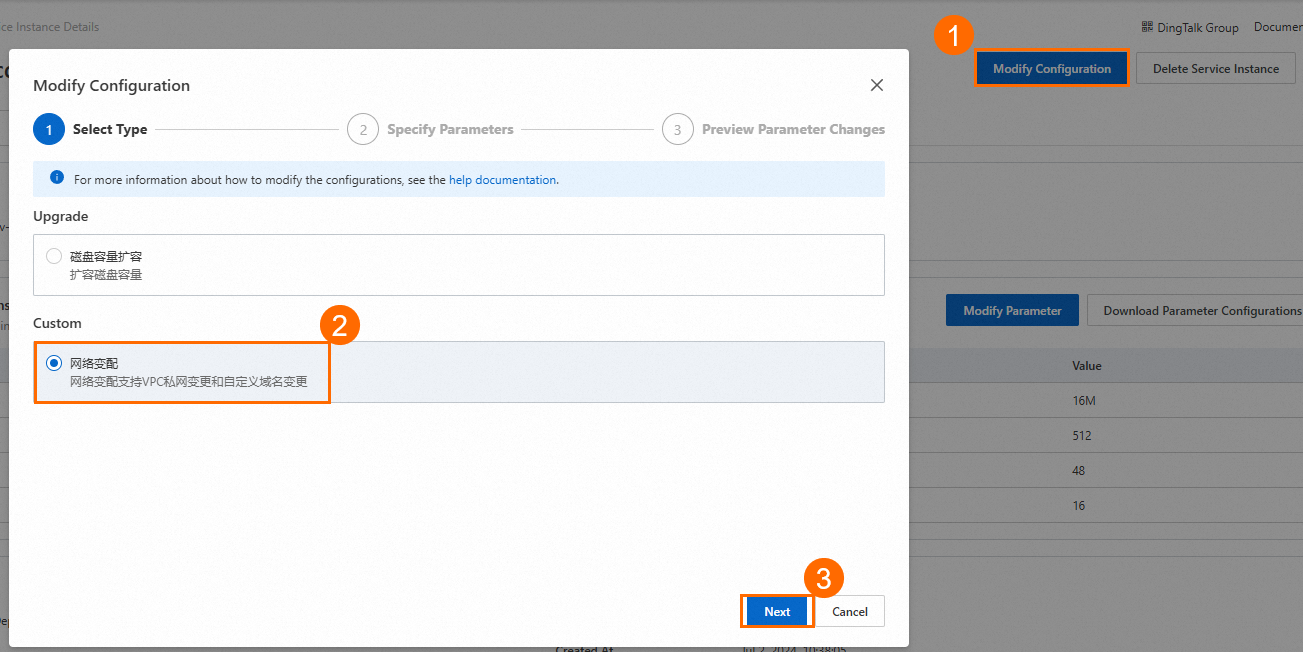
Task: Click the Next button
Action: pos(777,611)
